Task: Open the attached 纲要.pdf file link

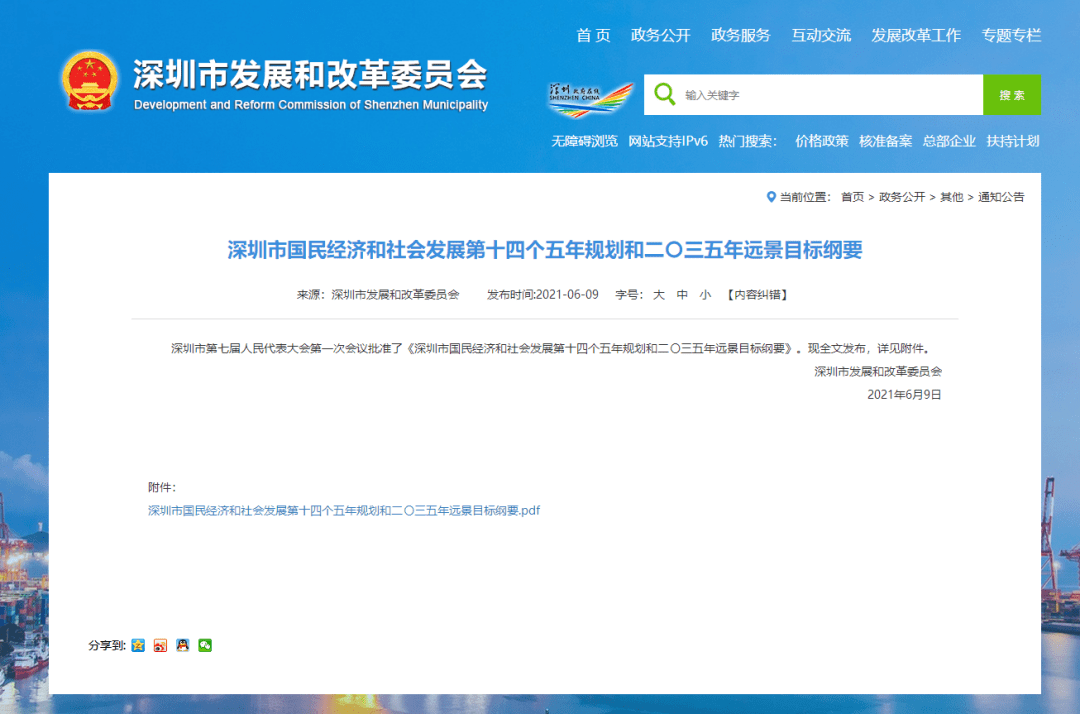Action: click(x=344, y=510)
